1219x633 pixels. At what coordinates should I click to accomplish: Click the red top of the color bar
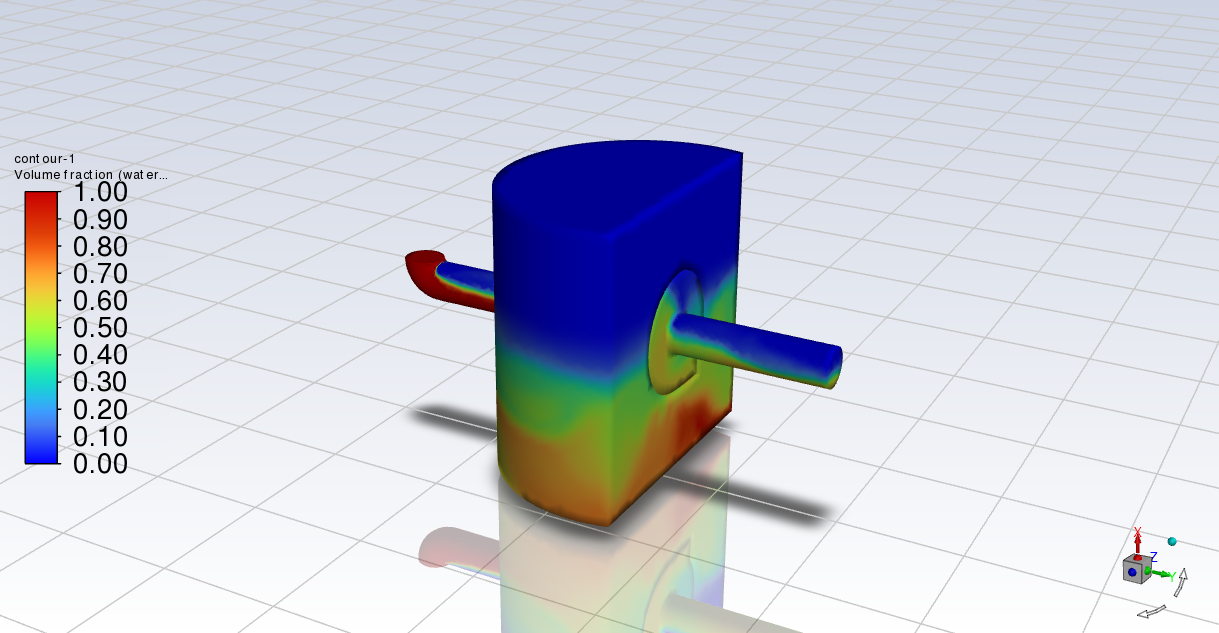(42, 198)
